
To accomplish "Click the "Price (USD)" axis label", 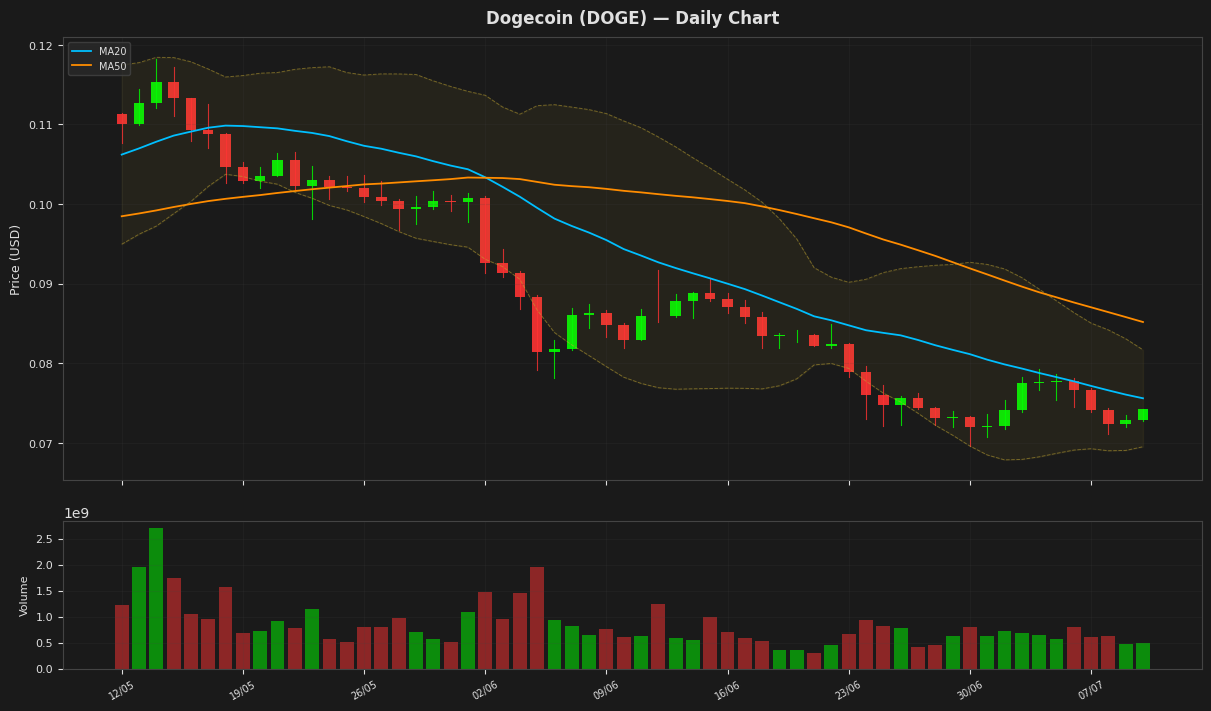I will coord(15,259).
